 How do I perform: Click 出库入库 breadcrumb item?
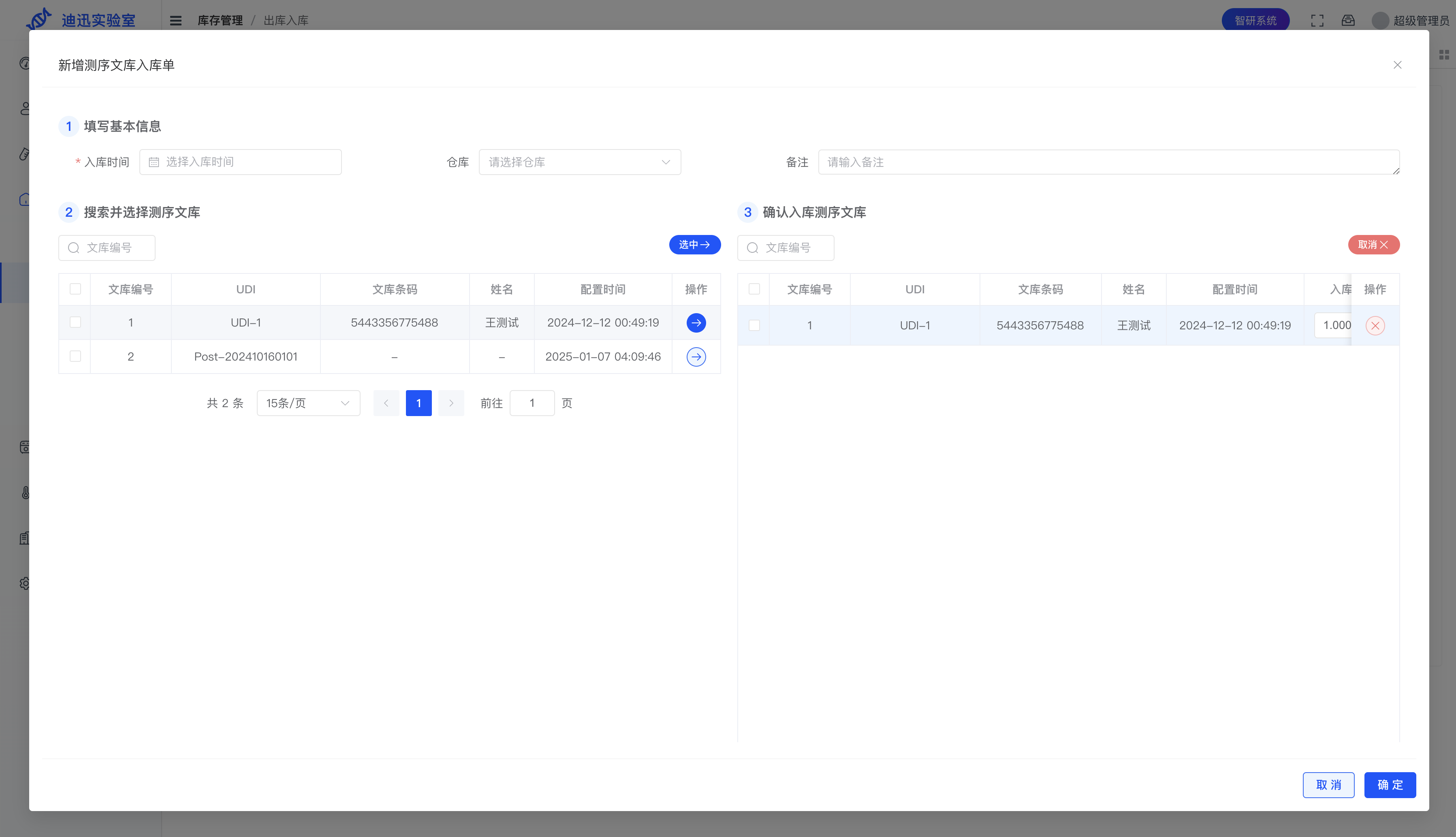286,21
